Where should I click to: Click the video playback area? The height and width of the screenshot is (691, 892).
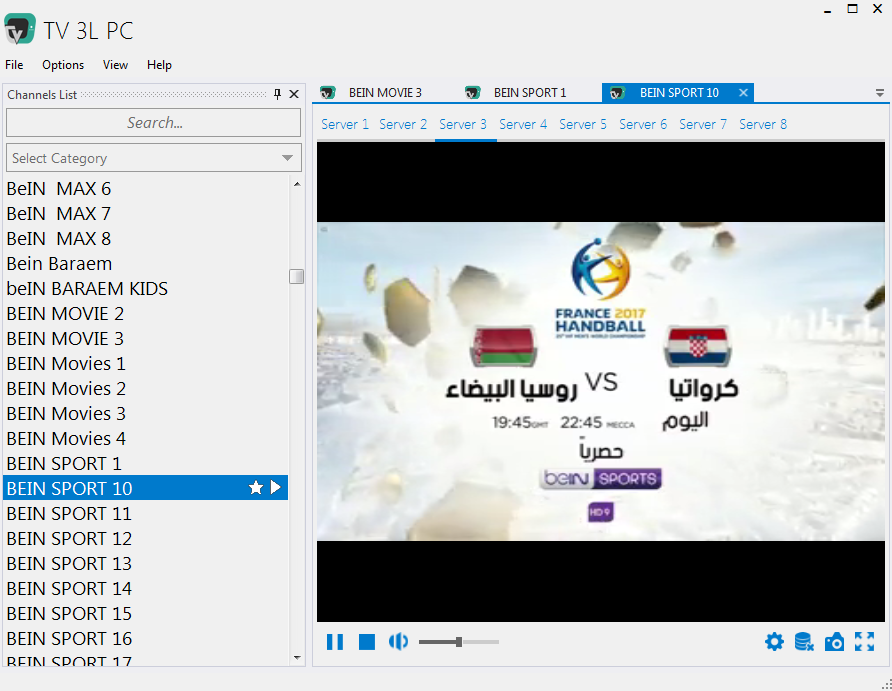pyautogui.click(x=601, y=382)
